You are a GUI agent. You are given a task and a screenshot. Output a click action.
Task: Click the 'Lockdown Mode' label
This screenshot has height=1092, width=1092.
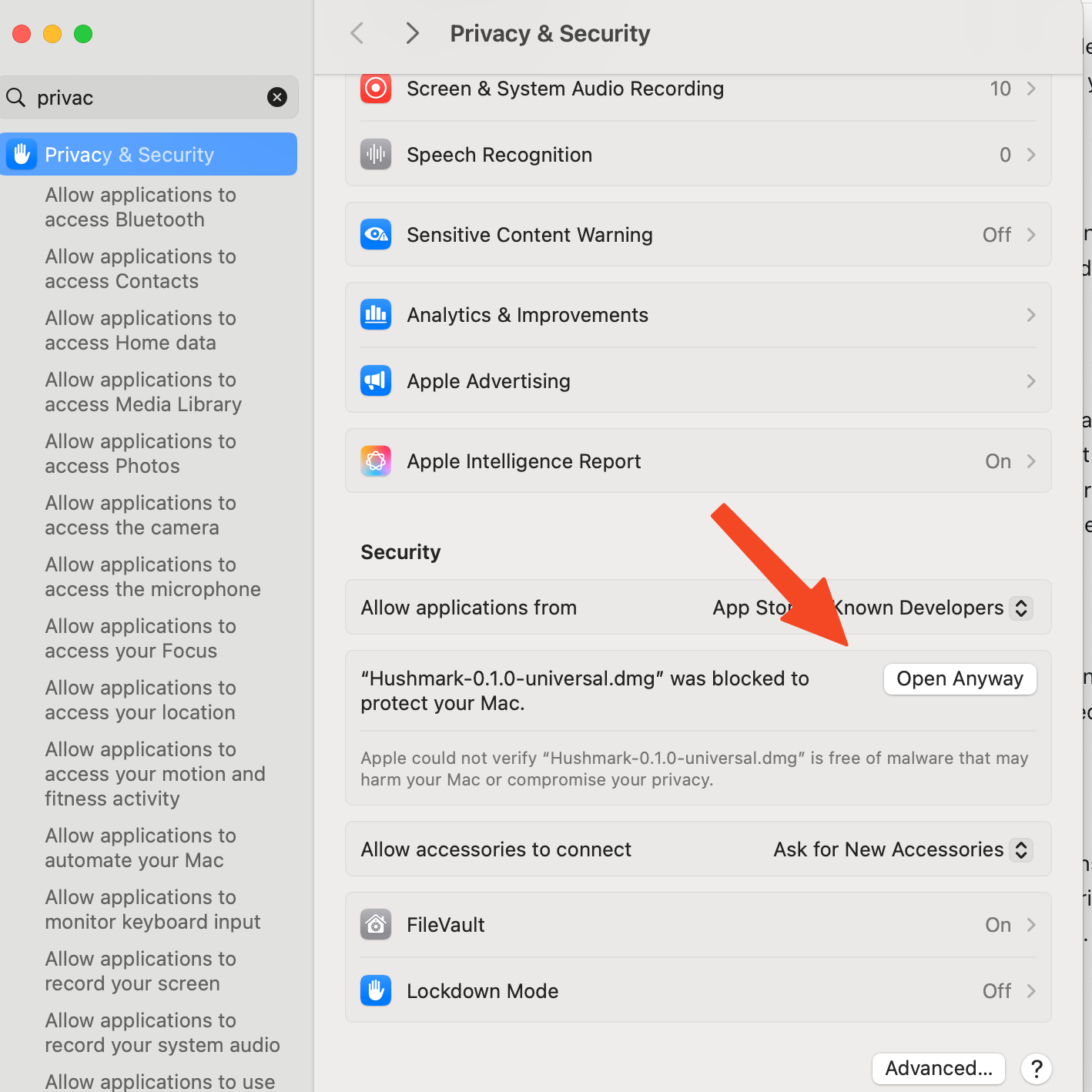click(x=482, y=991)
